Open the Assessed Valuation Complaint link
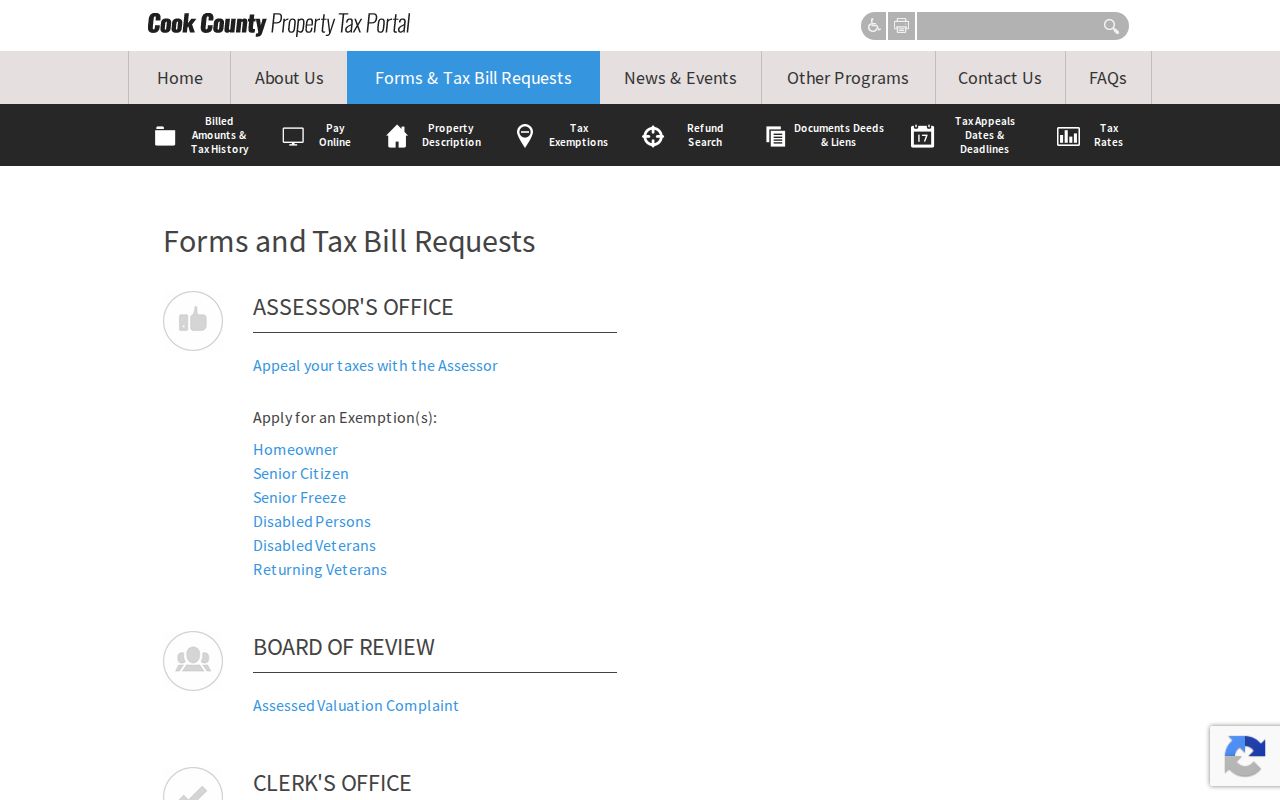The width and height of the screenshot is (1280, 800). click(x=356, y=706)
